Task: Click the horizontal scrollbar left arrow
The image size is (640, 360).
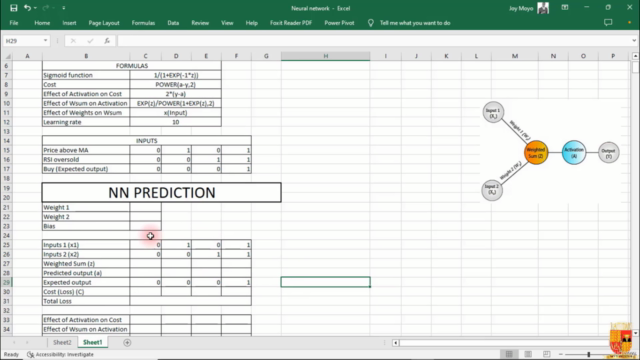Action: [396, 342]
